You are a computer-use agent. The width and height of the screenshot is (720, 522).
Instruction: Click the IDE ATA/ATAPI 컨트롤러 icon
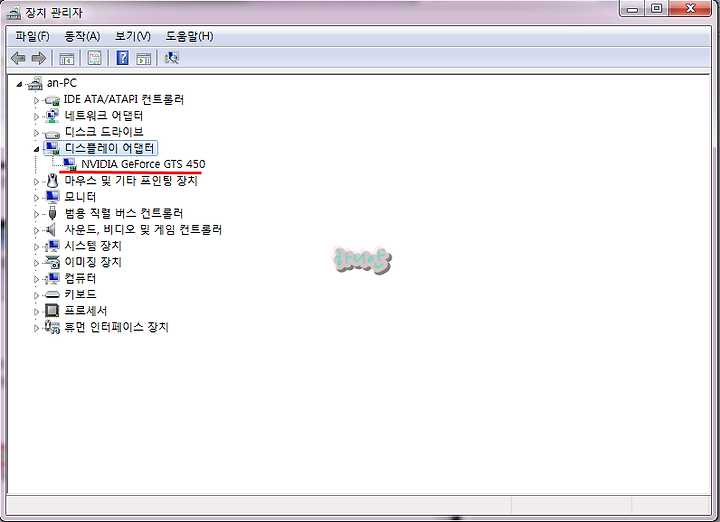point(52,100)
